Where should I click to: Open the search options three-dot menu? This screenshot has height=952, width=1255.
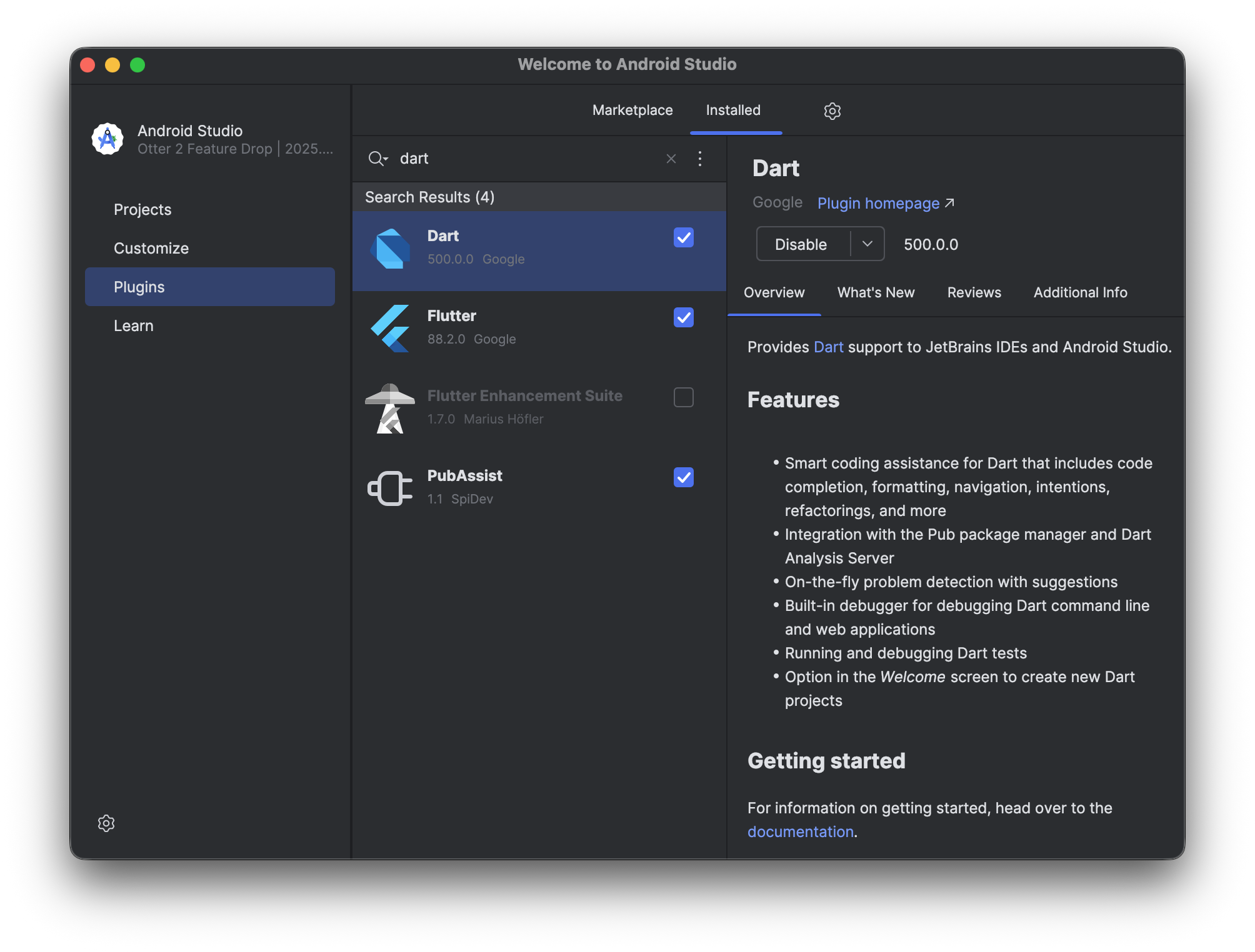coord(700,159)
